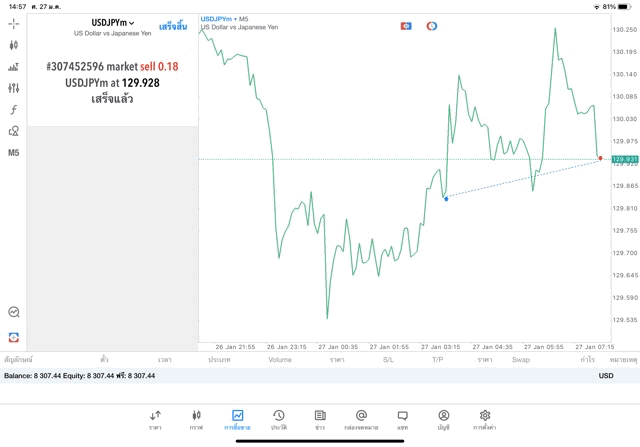The image size is (640, 447).
Task: Click the ประเภท type column header
Action: coord(220,360)
